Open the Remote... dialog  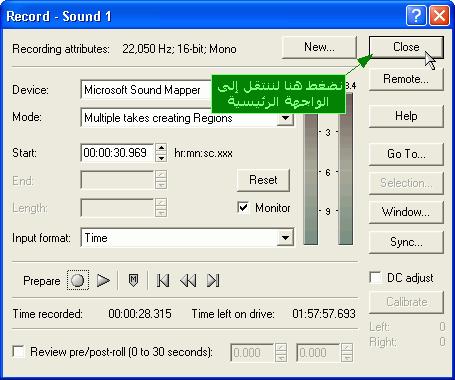(x=406, y=79)
